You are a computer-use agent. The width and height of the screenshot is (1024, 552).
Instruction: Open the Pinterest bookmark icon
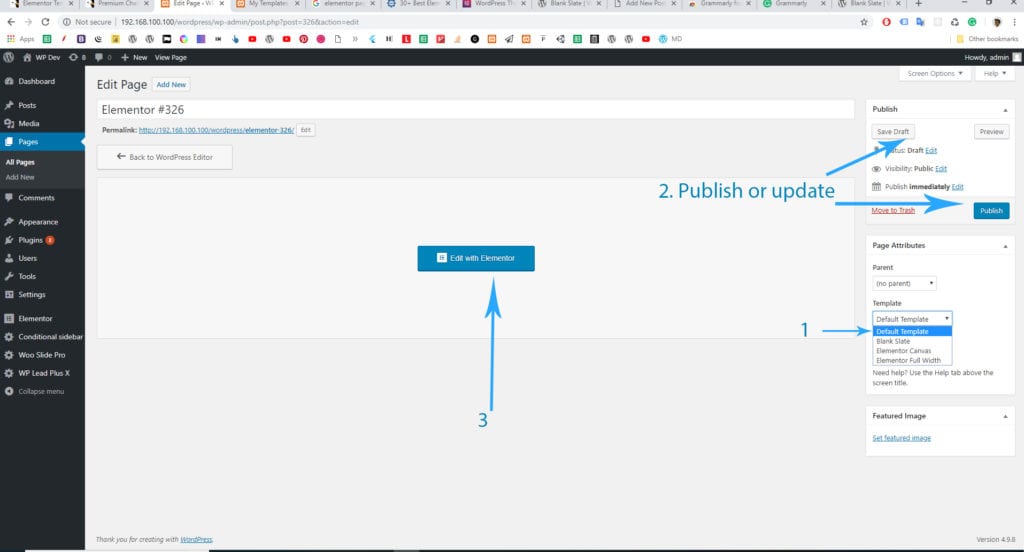click(x=304, y=39)
